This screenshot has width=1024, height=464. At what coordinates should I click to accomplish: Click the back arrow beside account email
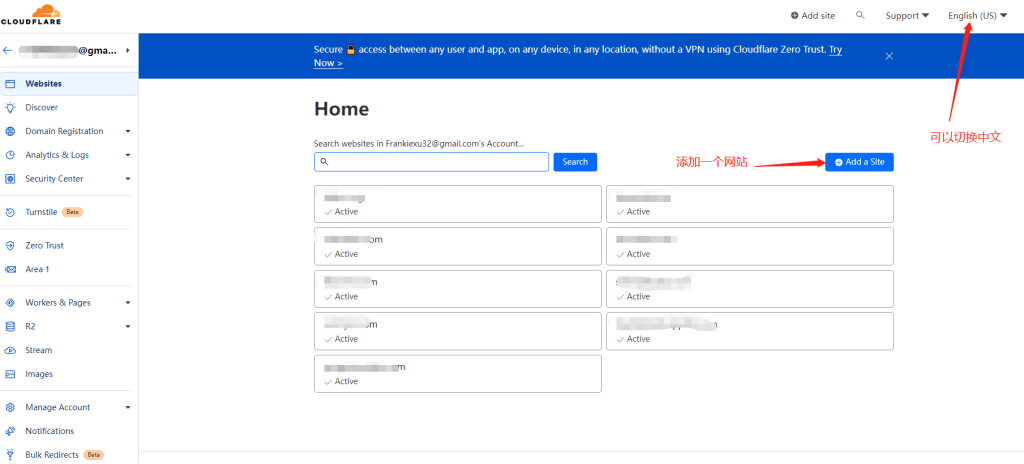[x=8, y=50]
